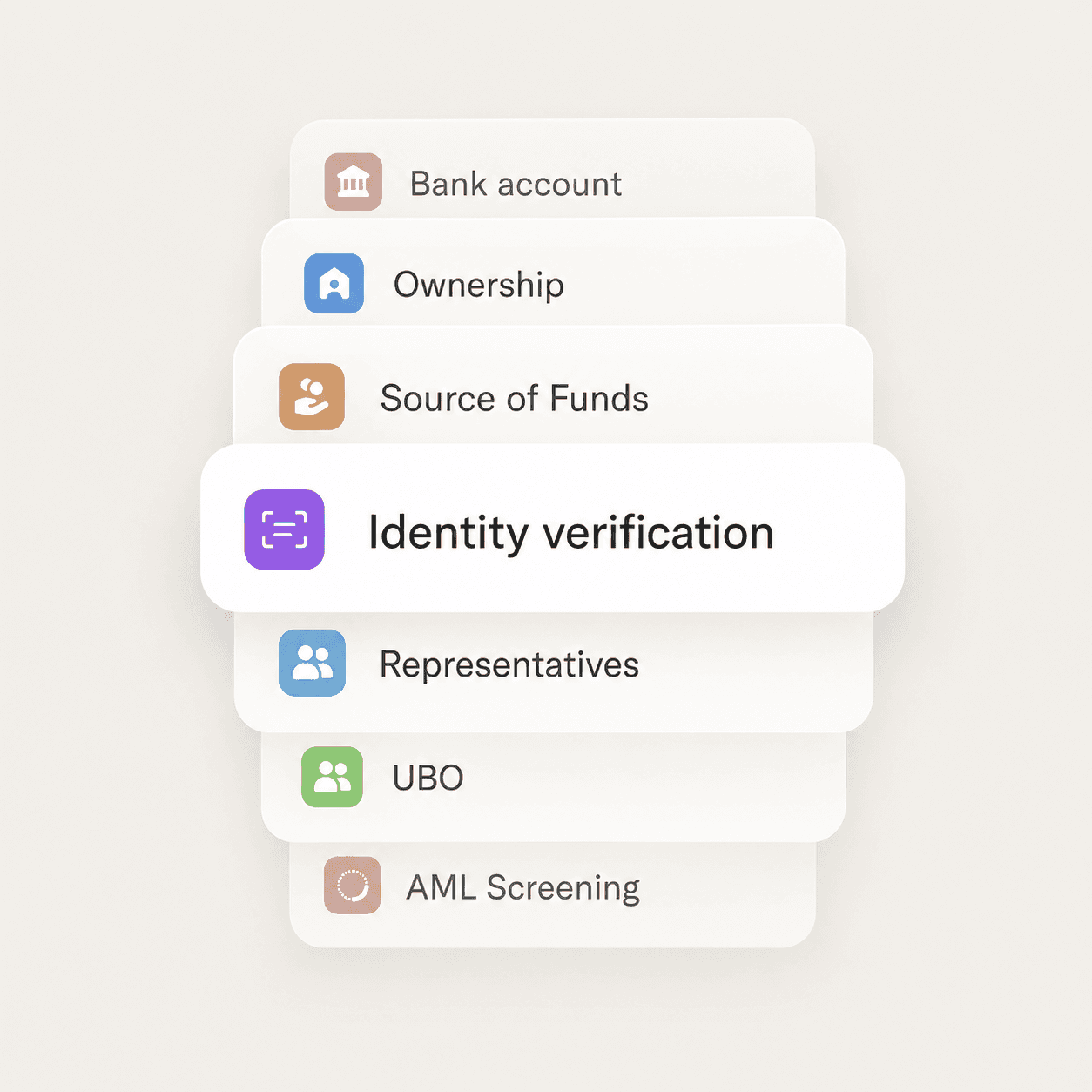Choose the Representatives label text
The height and width of the screenshot is (1092, 1092).
click(509, 665)
